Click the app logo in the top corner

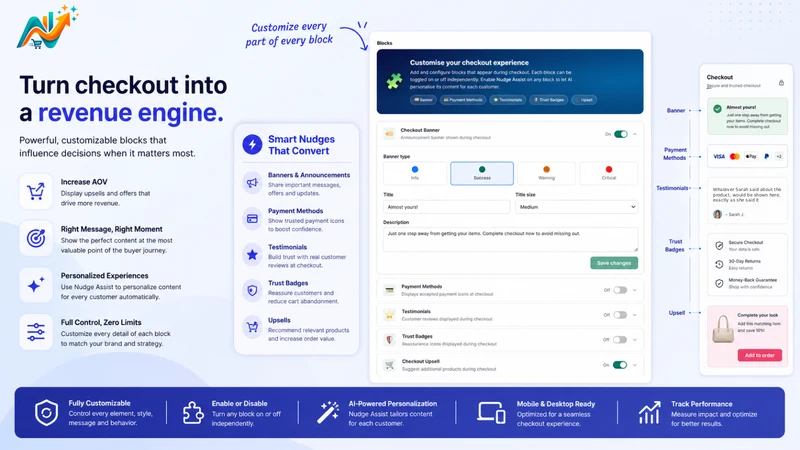coord(47,28)
